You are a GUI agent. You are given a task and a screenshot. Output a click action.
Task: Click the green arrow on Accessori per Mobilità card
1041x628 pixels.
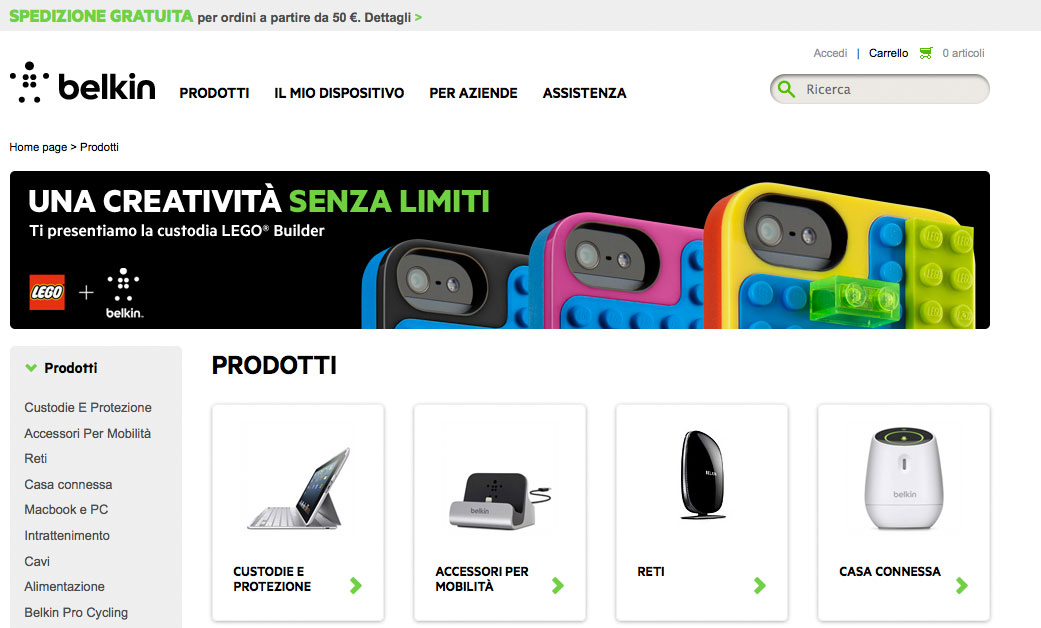click(558, 586)
